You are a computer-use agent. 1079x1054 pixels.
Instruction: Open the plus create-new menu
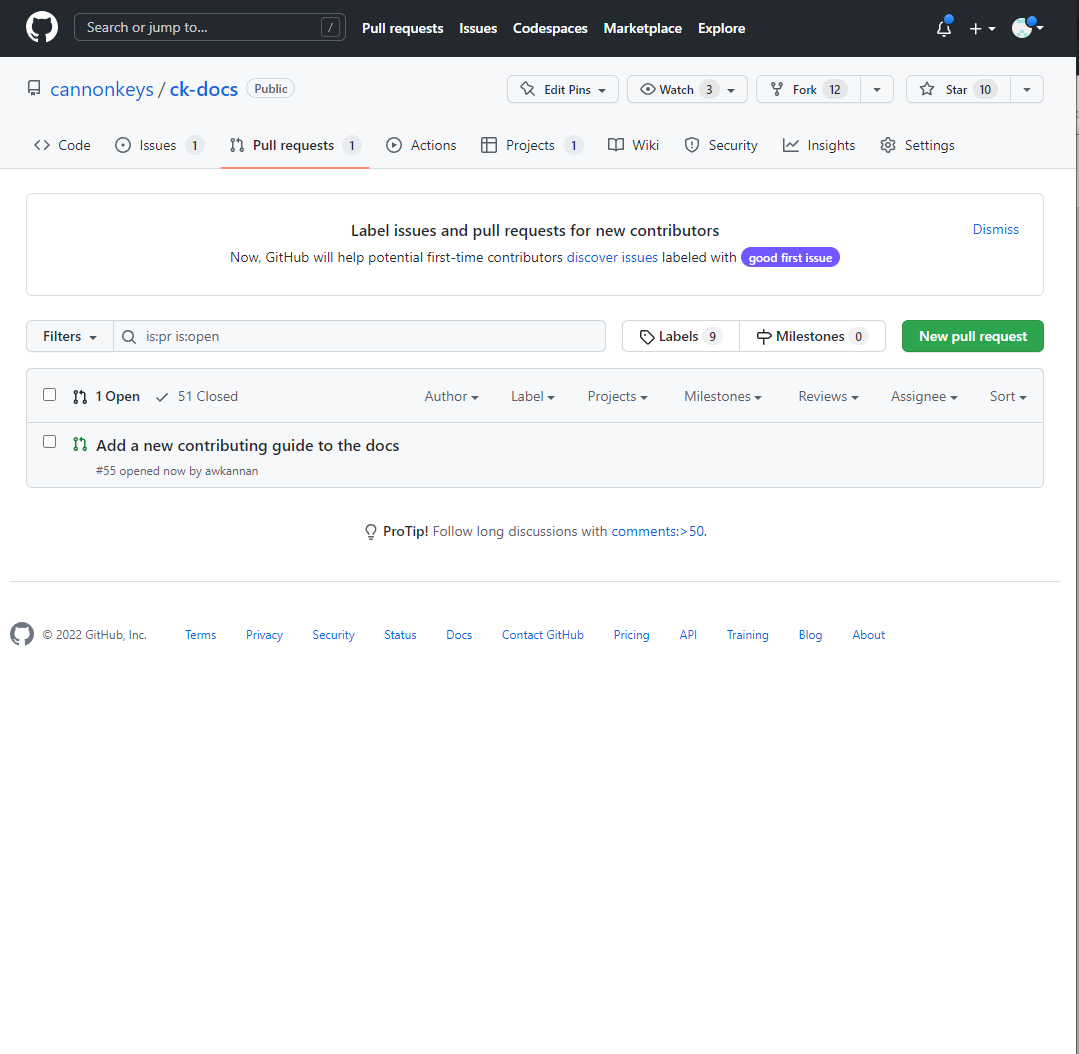click(x=982, y=29)
